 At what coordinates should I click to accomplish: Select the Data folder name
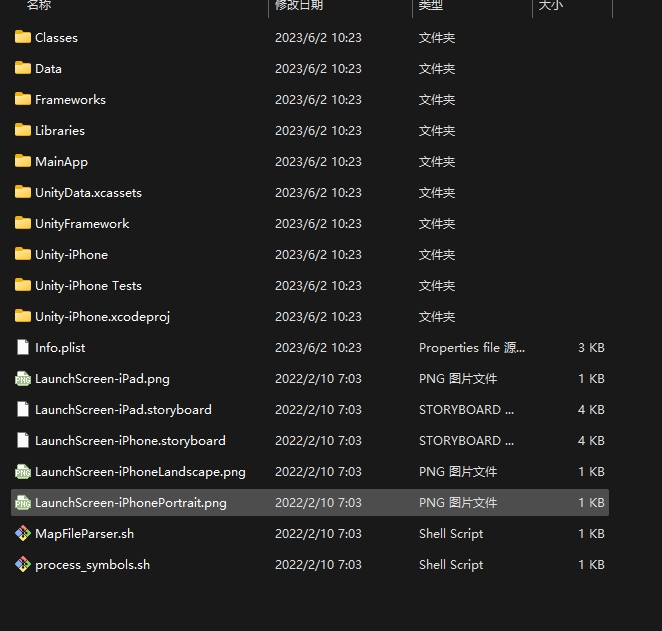pyautogui.click(x=48, y=68)
